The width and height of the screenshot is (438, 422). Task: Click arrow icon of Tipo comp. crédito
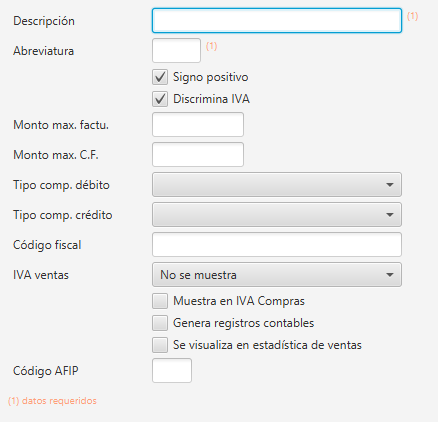click(390, 215)
